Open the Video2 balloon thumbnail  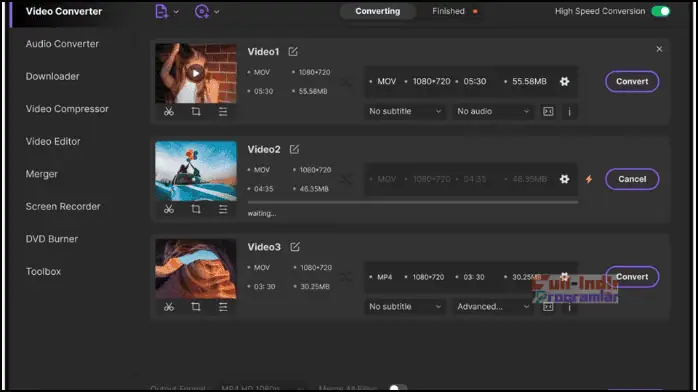click(x=196, y=171)
